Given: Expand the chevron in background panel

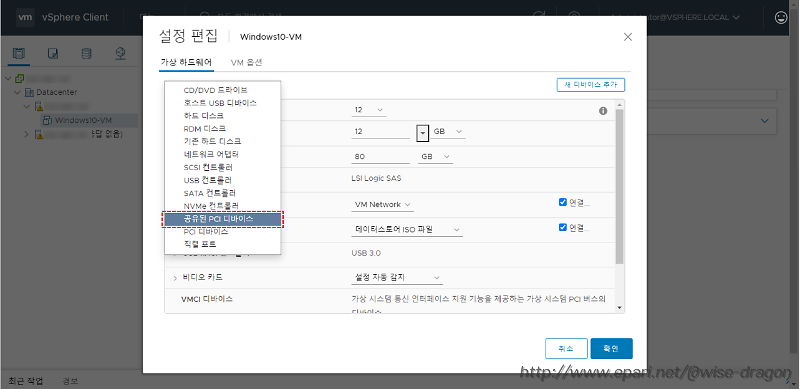Looking at the screenshot, I should click(x=764, y=121).
